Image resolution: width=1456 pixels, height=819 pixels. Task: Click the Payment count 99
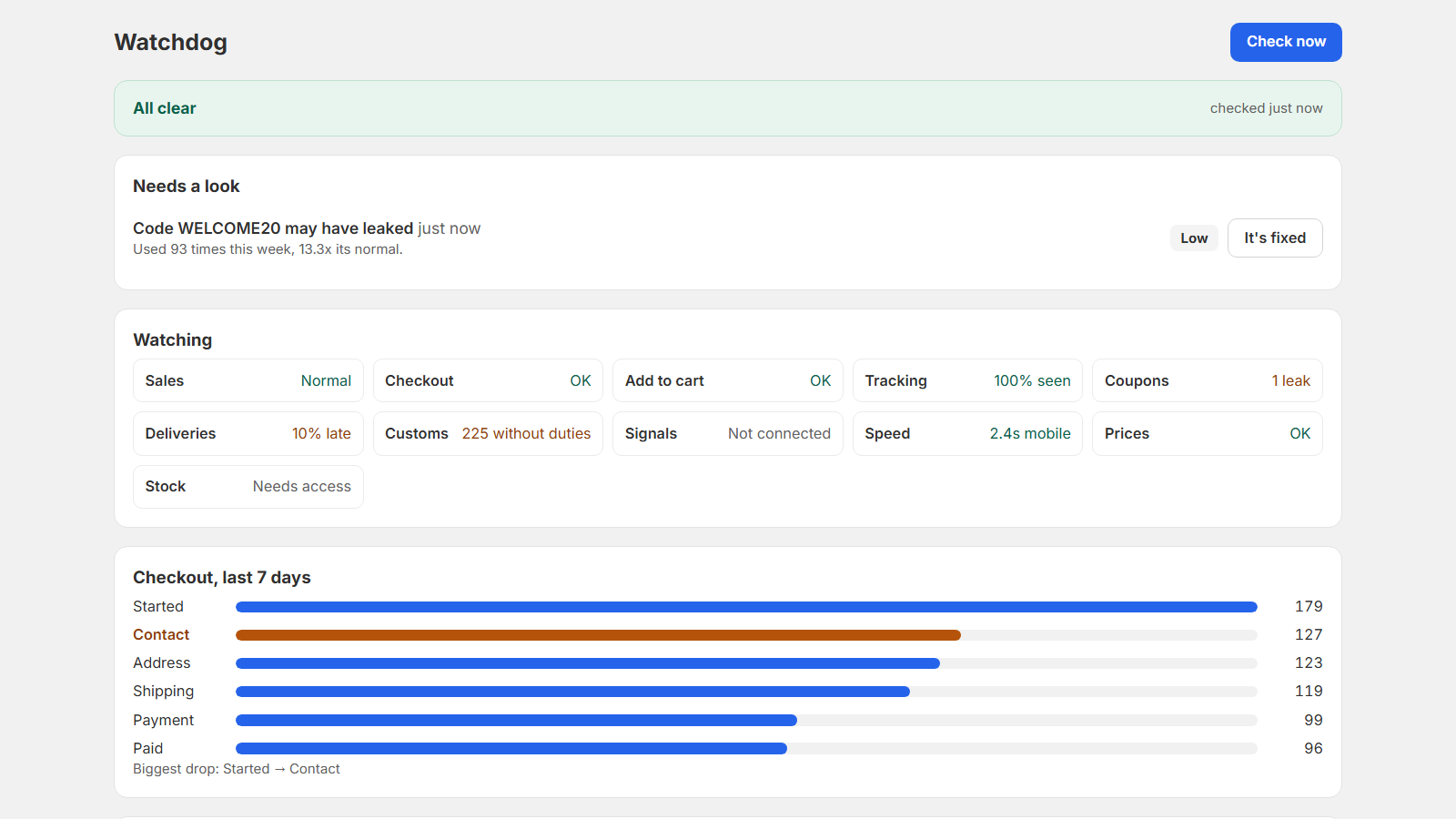(1313, 720)
